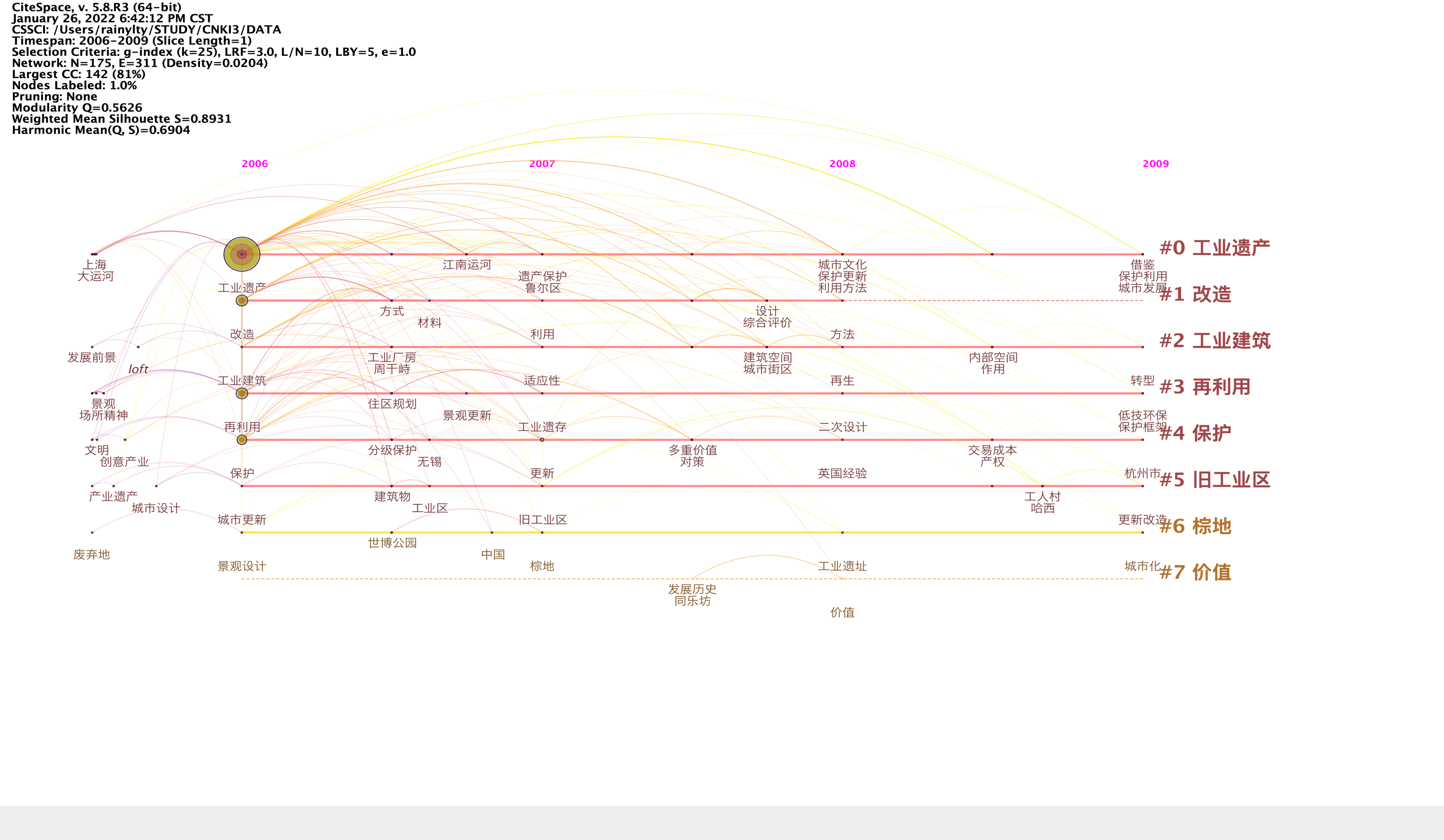Click the 综合评价 keyword label
Screen dimensions: 1444x840
coord(767,323)
